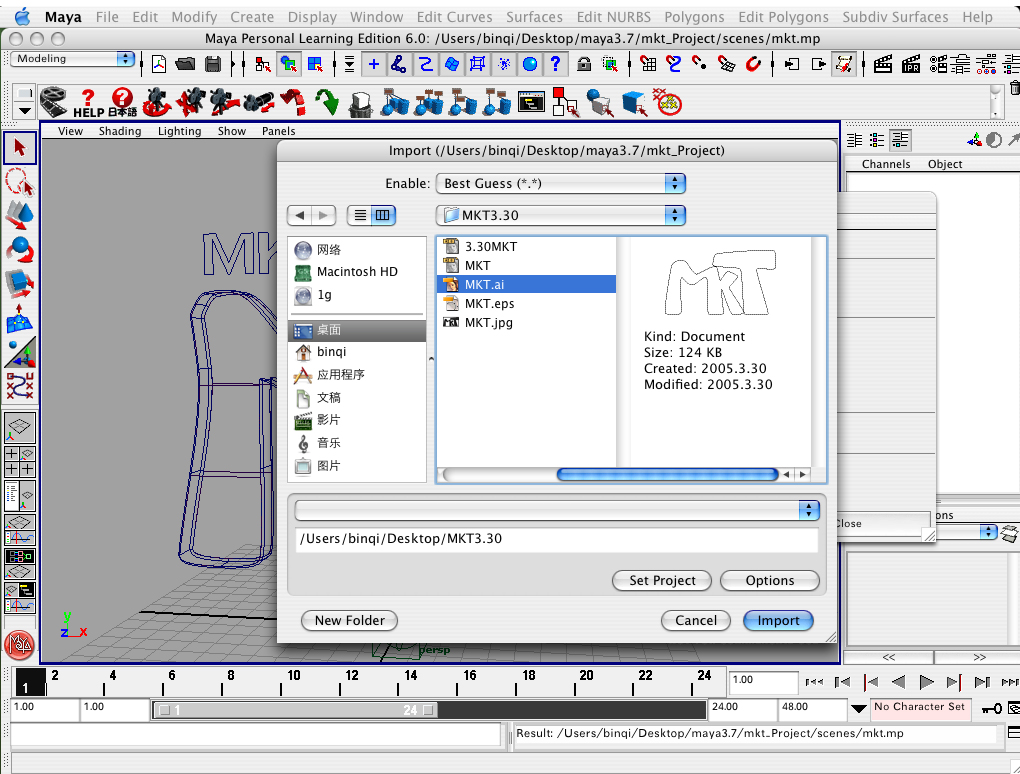
Task: Select the MKT.eps file
Action: (x=526, y=304)
